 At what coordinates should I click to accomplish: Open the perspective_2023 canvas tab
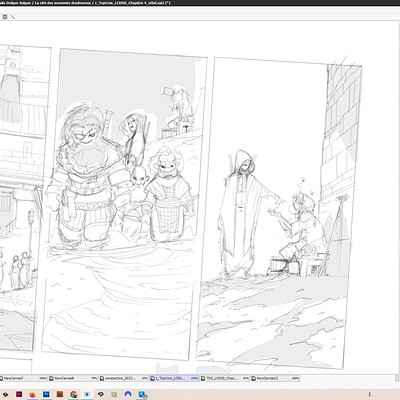coord(123,378)
